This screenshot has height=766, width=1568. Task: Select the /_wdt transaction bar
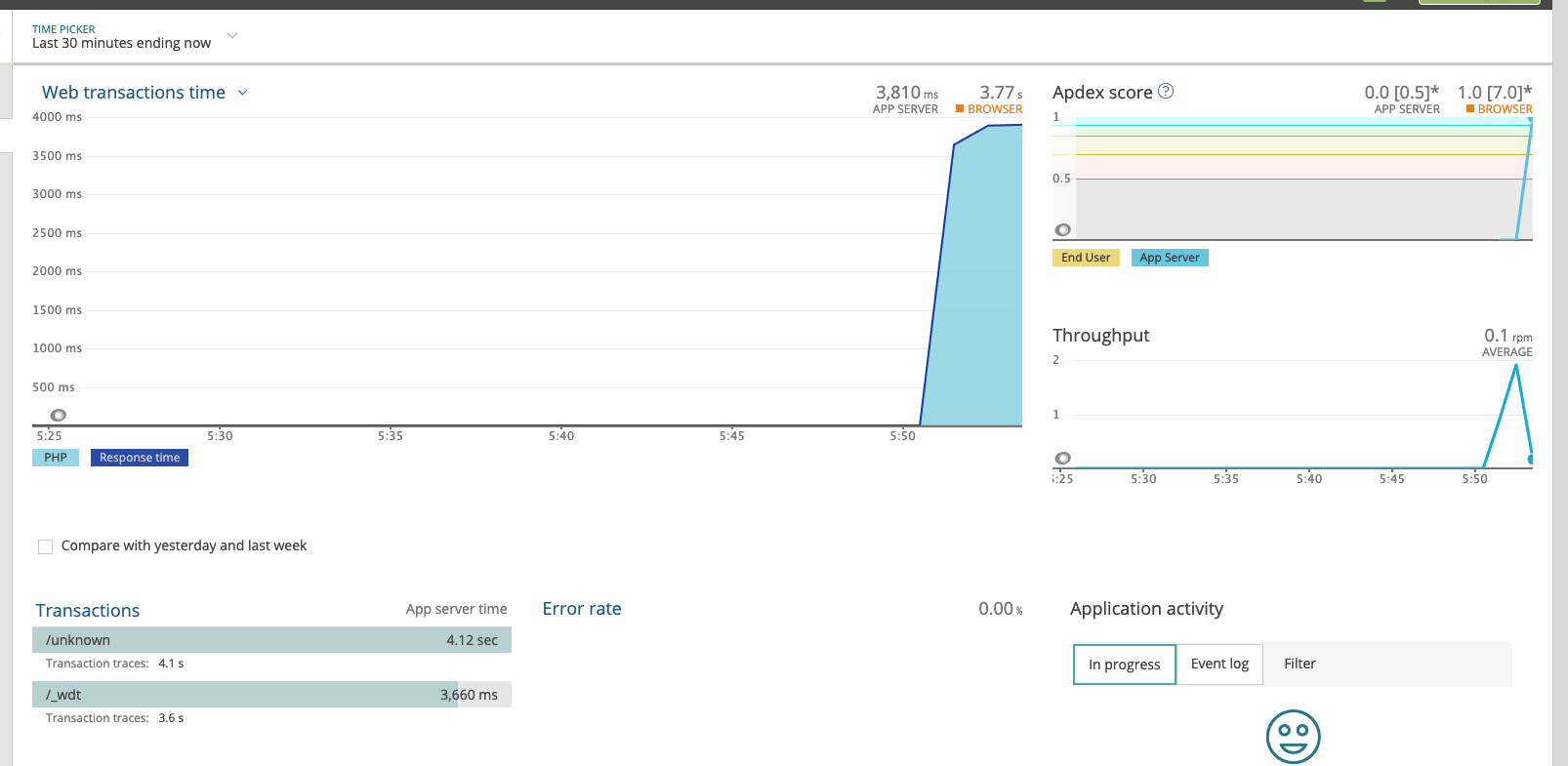(x=271, y=695)
